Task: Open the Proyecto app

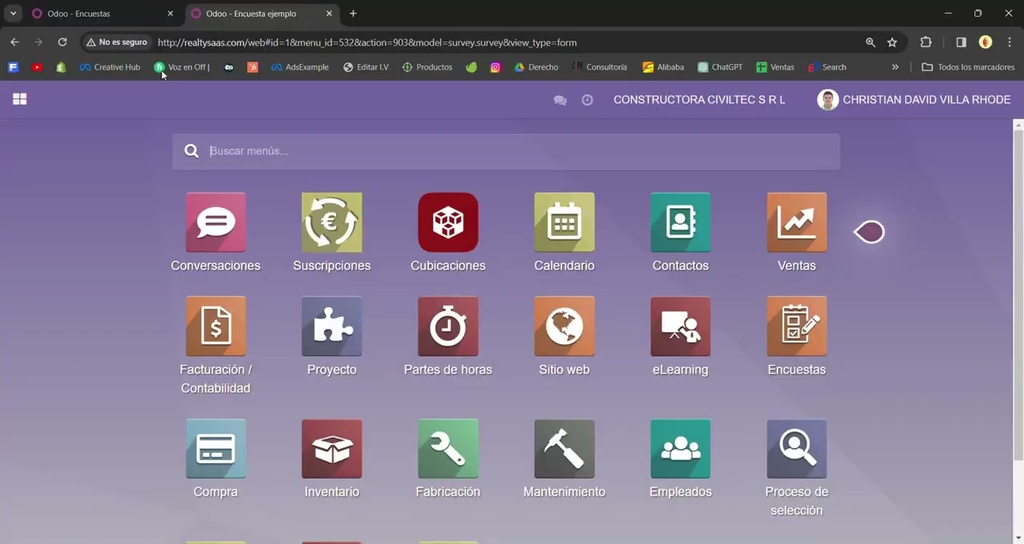Action: [332, 327]
